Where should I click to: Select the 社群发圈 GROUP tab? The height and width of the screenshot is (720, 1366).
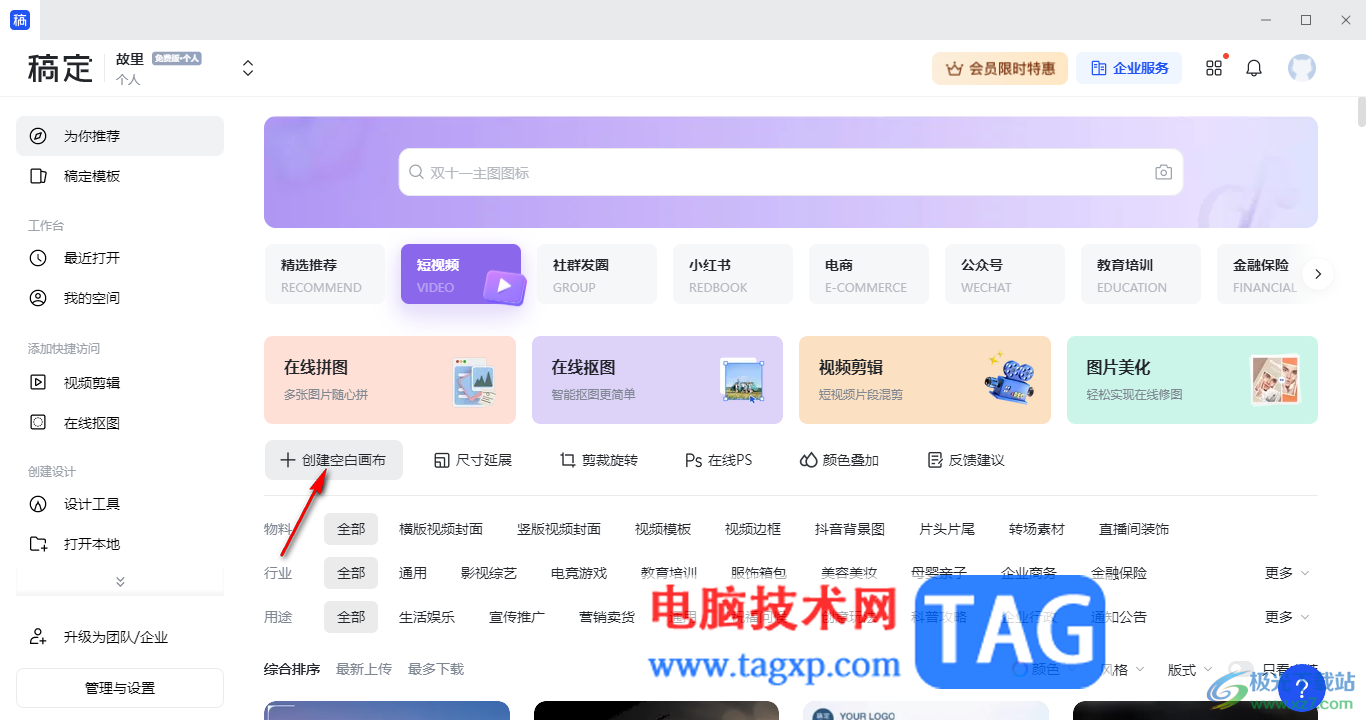point(597,274)
